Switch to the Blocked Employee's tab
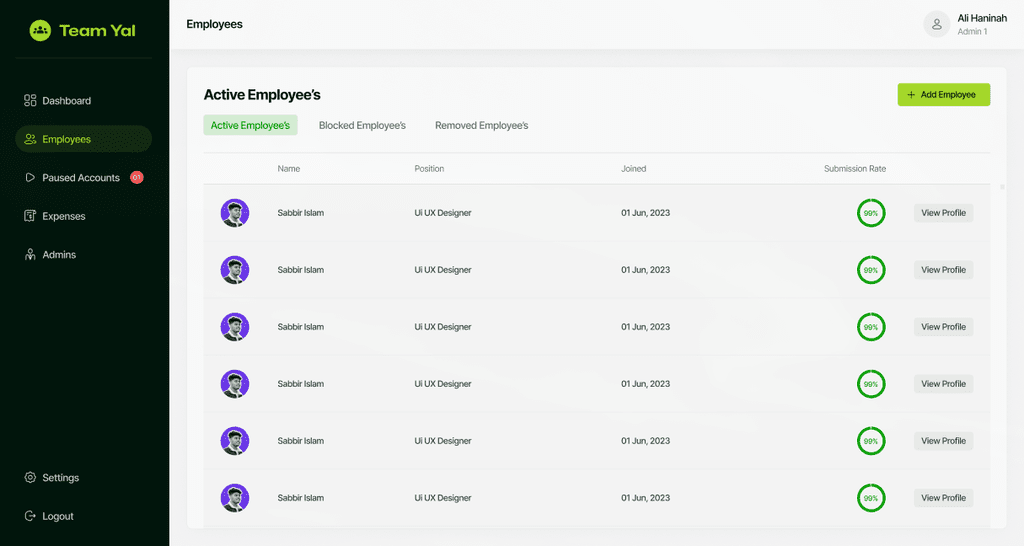 click(362, 126)
